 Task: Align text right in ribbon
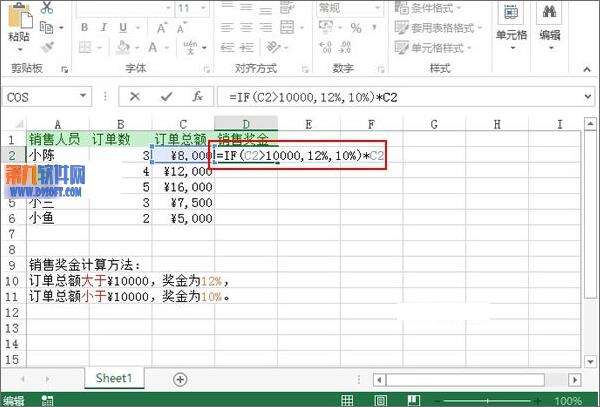coord(266,28)
